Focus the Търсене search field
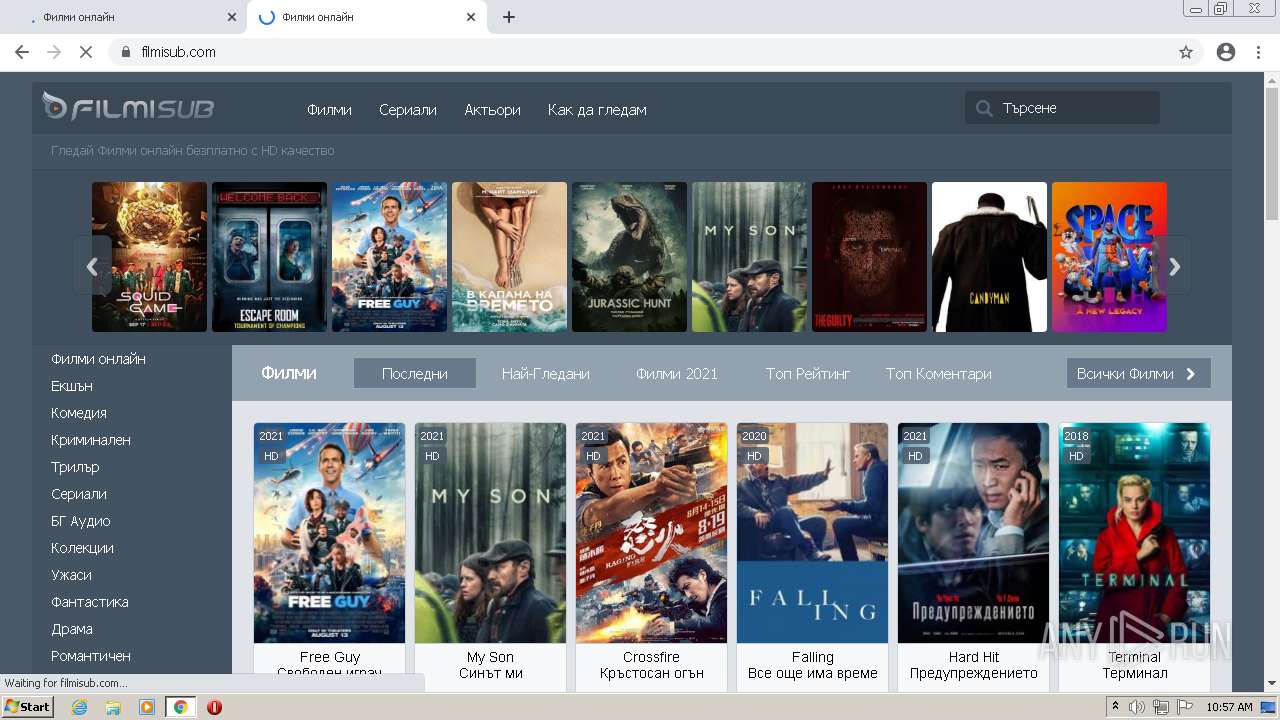 pos(1062,108)
